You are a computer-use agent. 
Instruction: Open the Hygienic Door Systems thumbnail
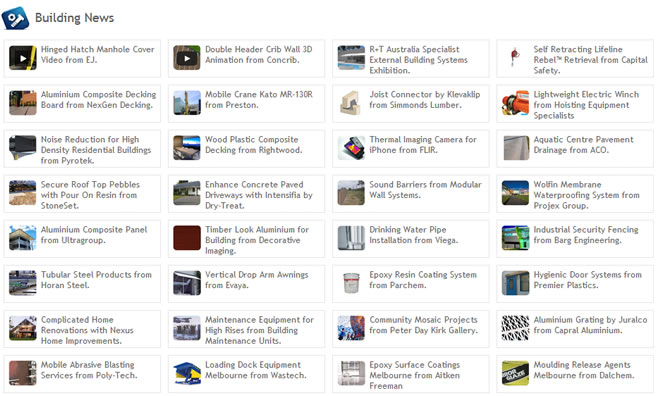click(x=515, y=283)
